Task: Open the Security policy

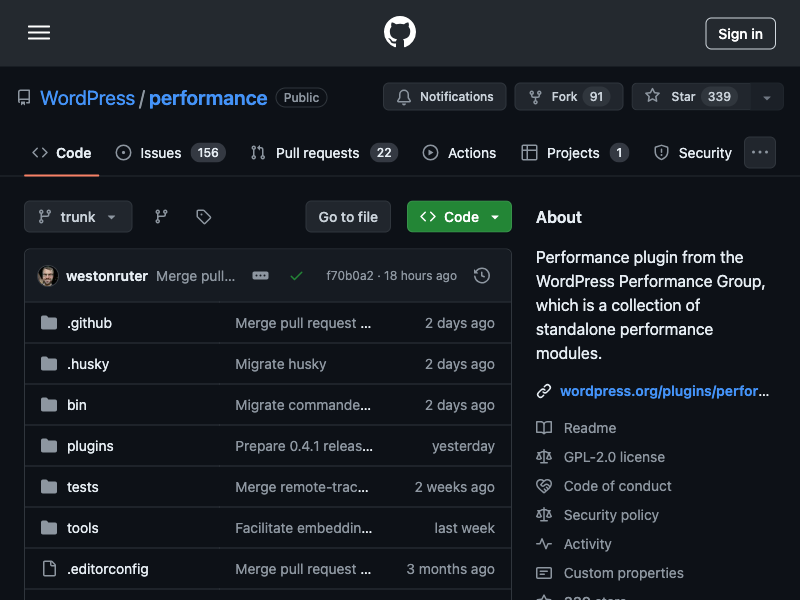Action: point(611,515)
